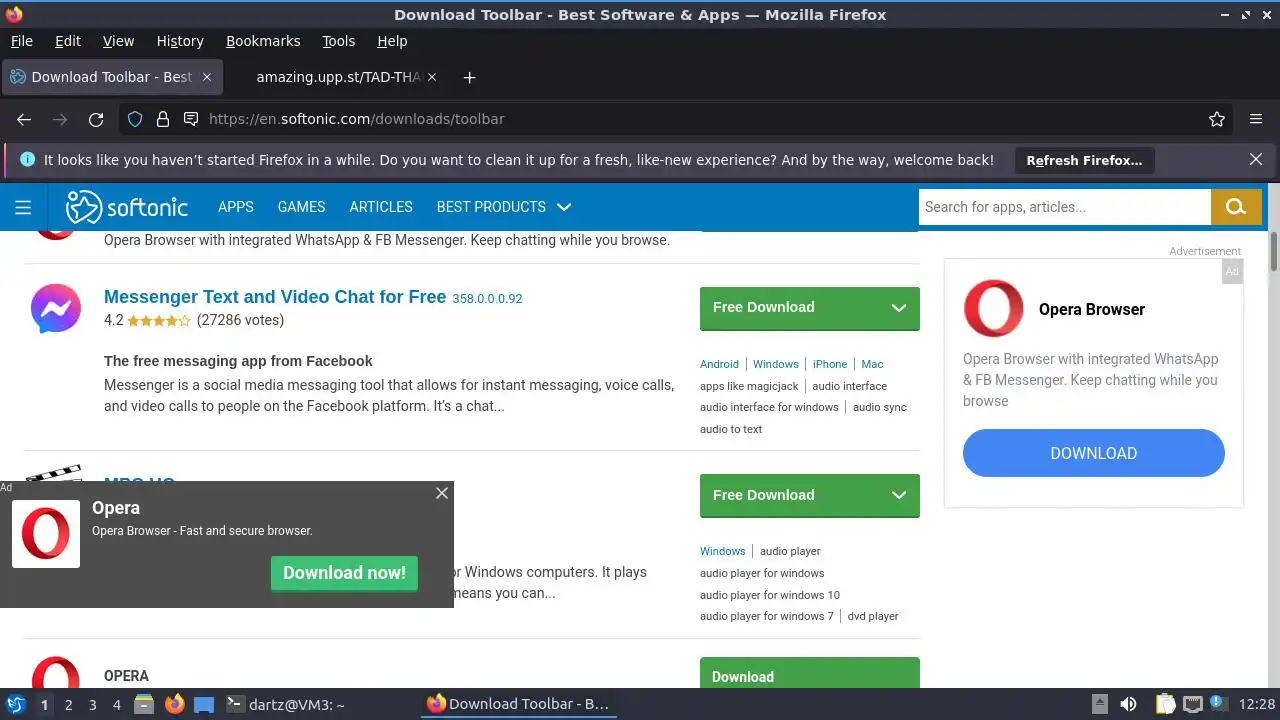Click the orange search magnifier button

pos(1236,207)
